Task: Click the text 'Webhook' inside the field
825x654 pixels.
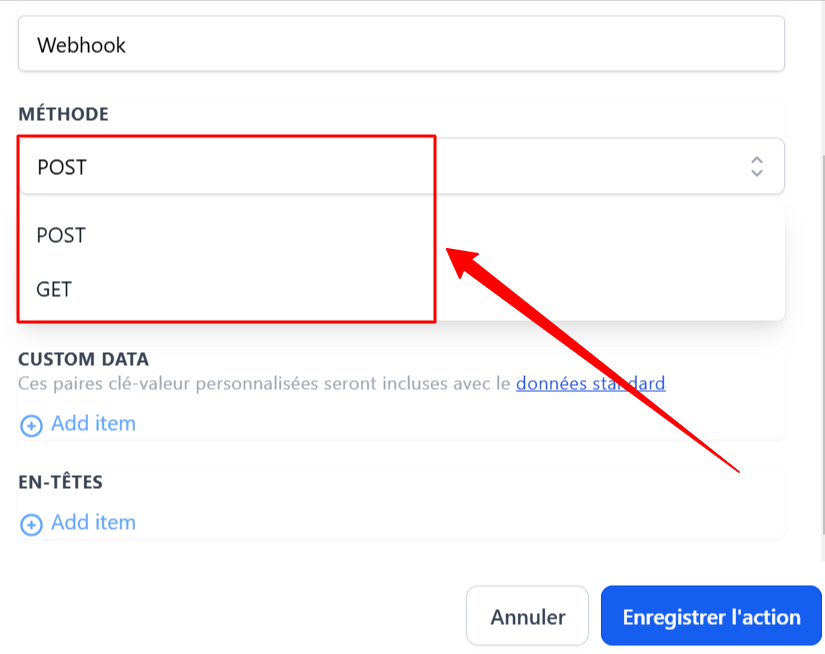Action: 82,45
